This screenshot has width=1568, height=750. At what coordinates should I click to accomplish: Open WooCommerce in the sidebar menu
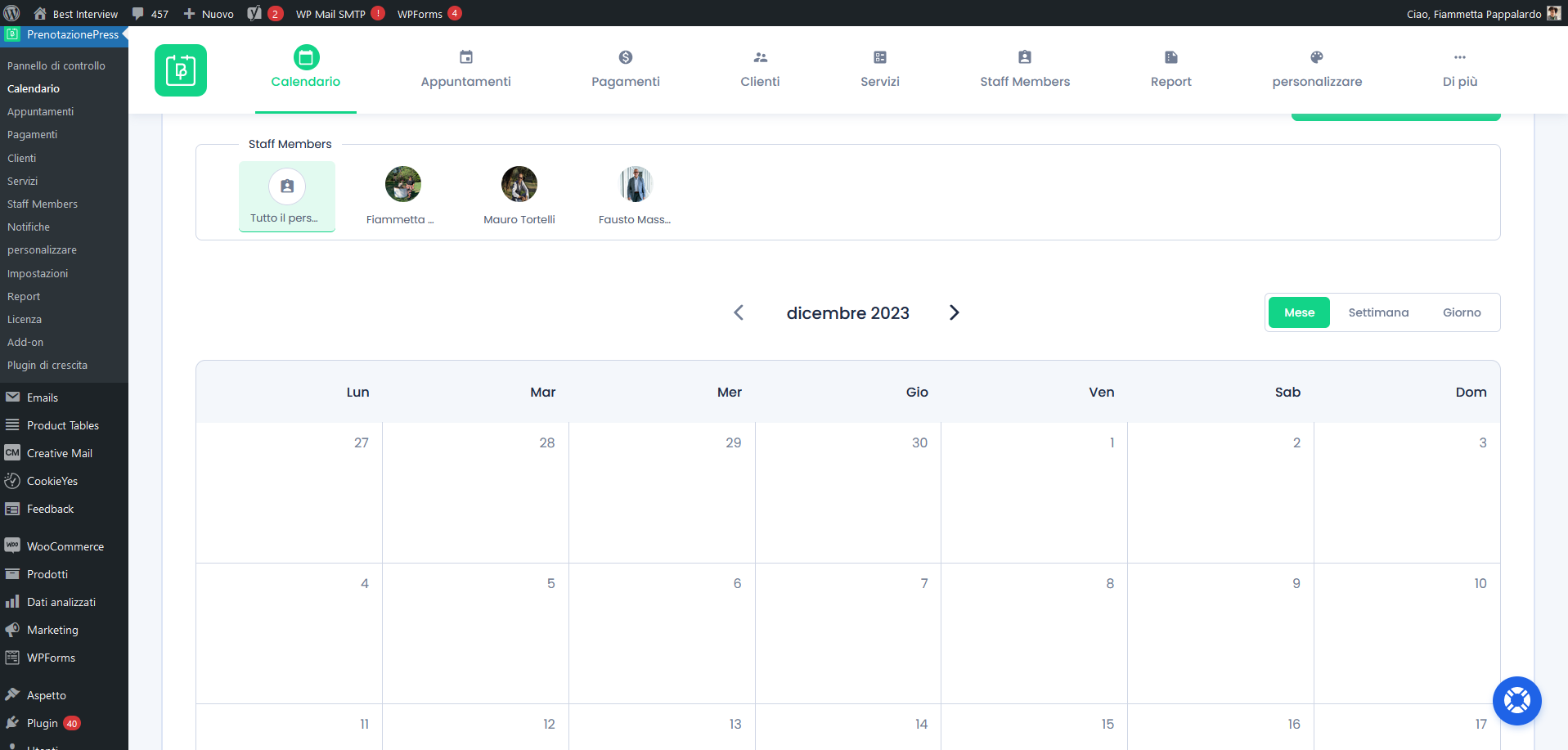65,546
